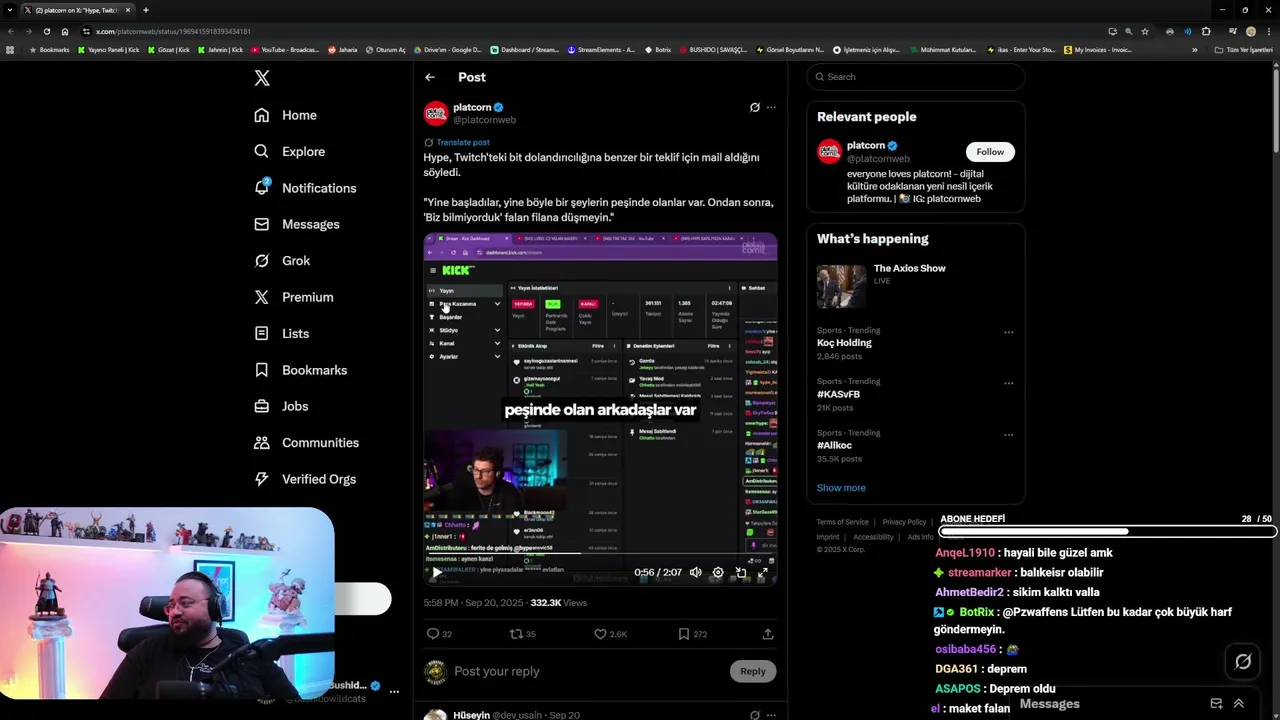
Task: Toggle video picture-in-picture mode
Action: [741, 573]
